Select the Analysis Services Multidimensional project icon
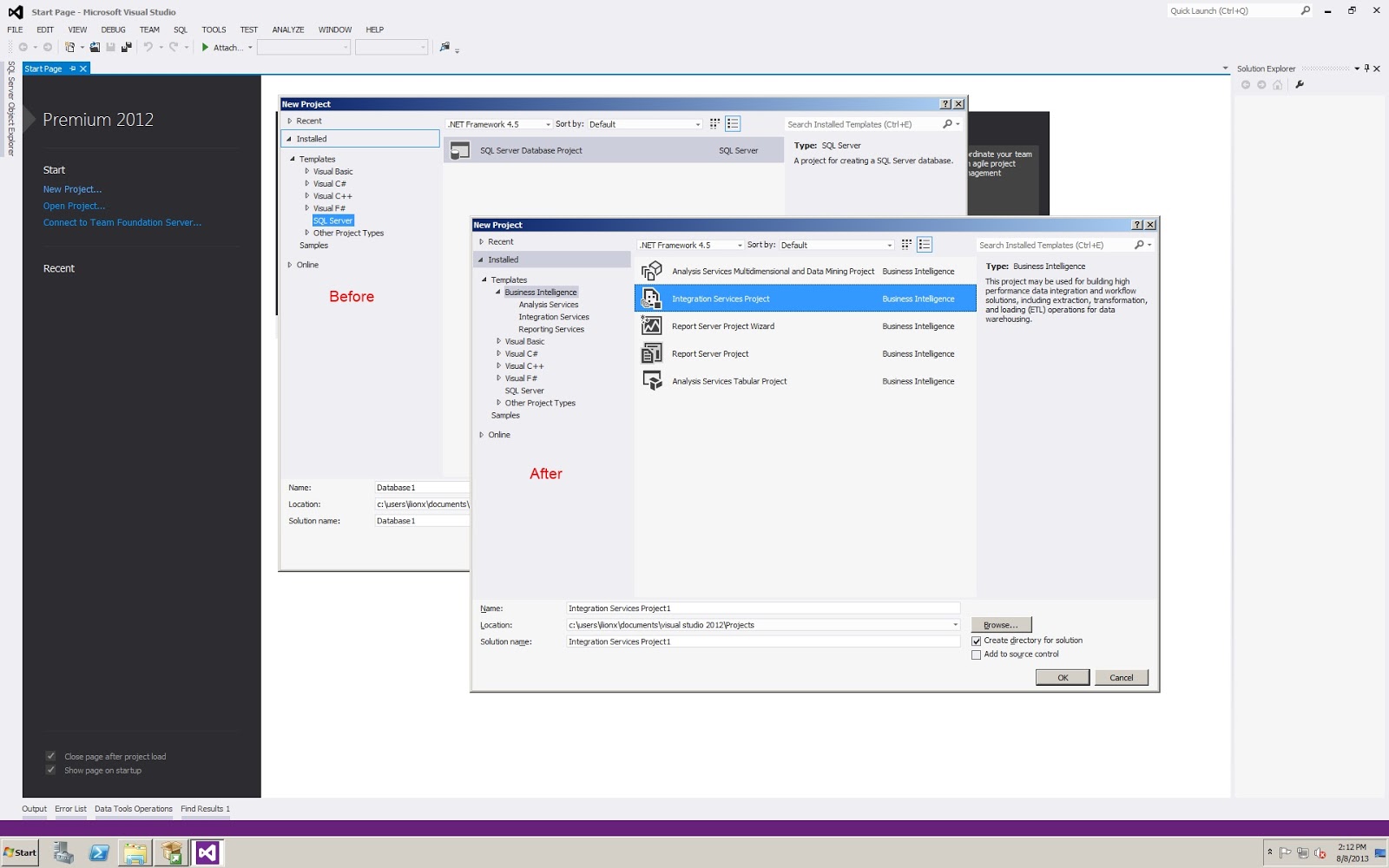This screenshot has height=868, width=1389. point(651,271)
